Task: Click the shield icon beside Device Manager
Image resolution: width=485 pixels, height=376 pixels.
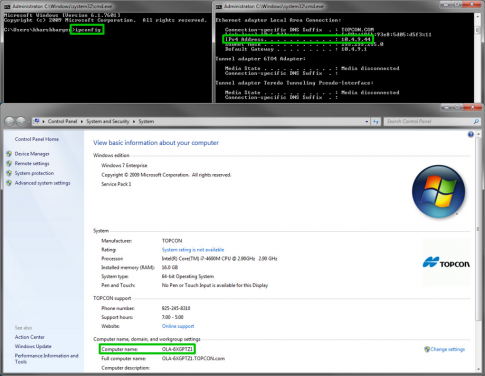Action: (x=9, y=154)
